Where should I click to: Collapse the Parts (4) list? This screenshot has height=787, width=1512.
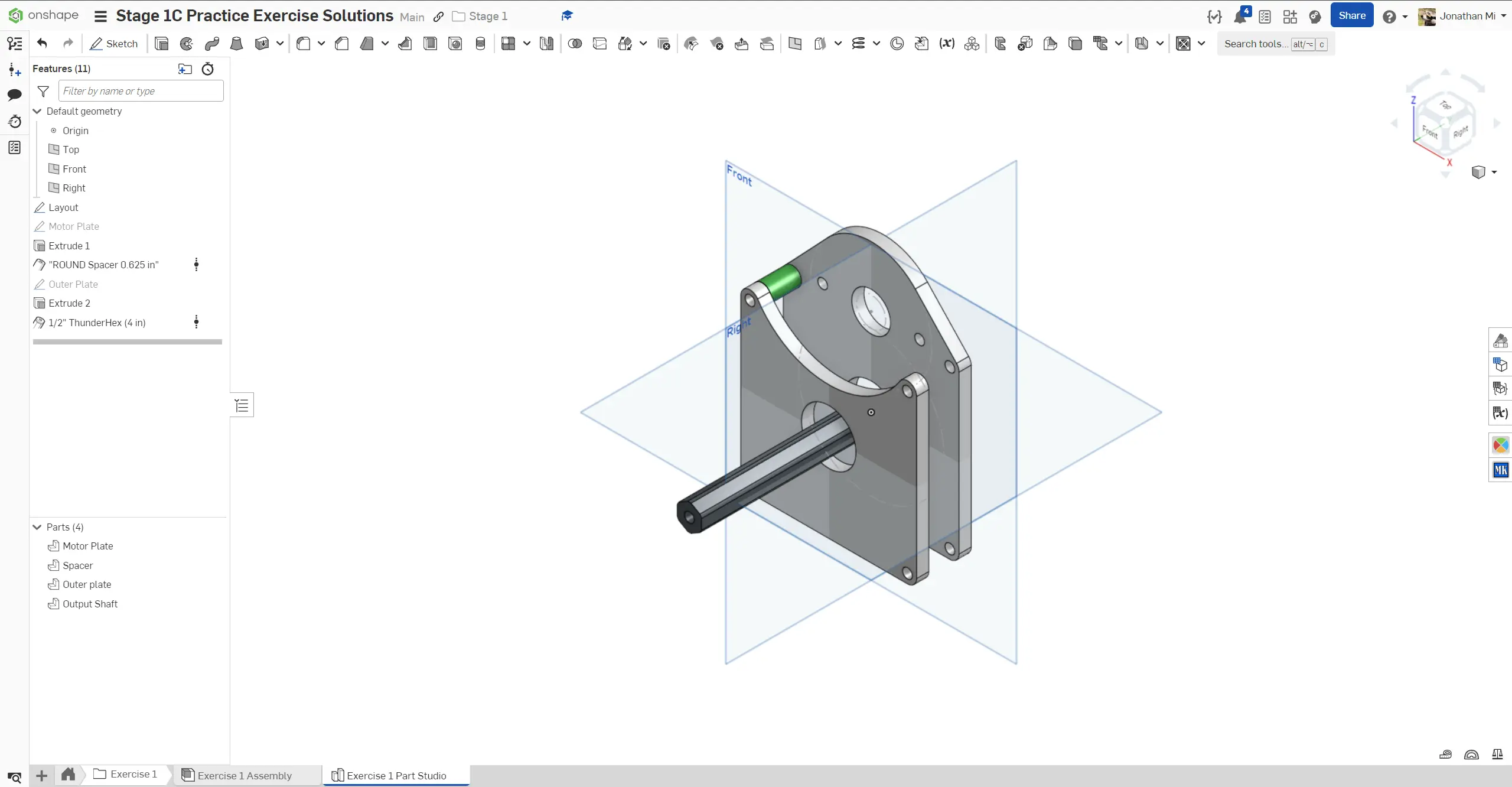[x=37, y=527]
